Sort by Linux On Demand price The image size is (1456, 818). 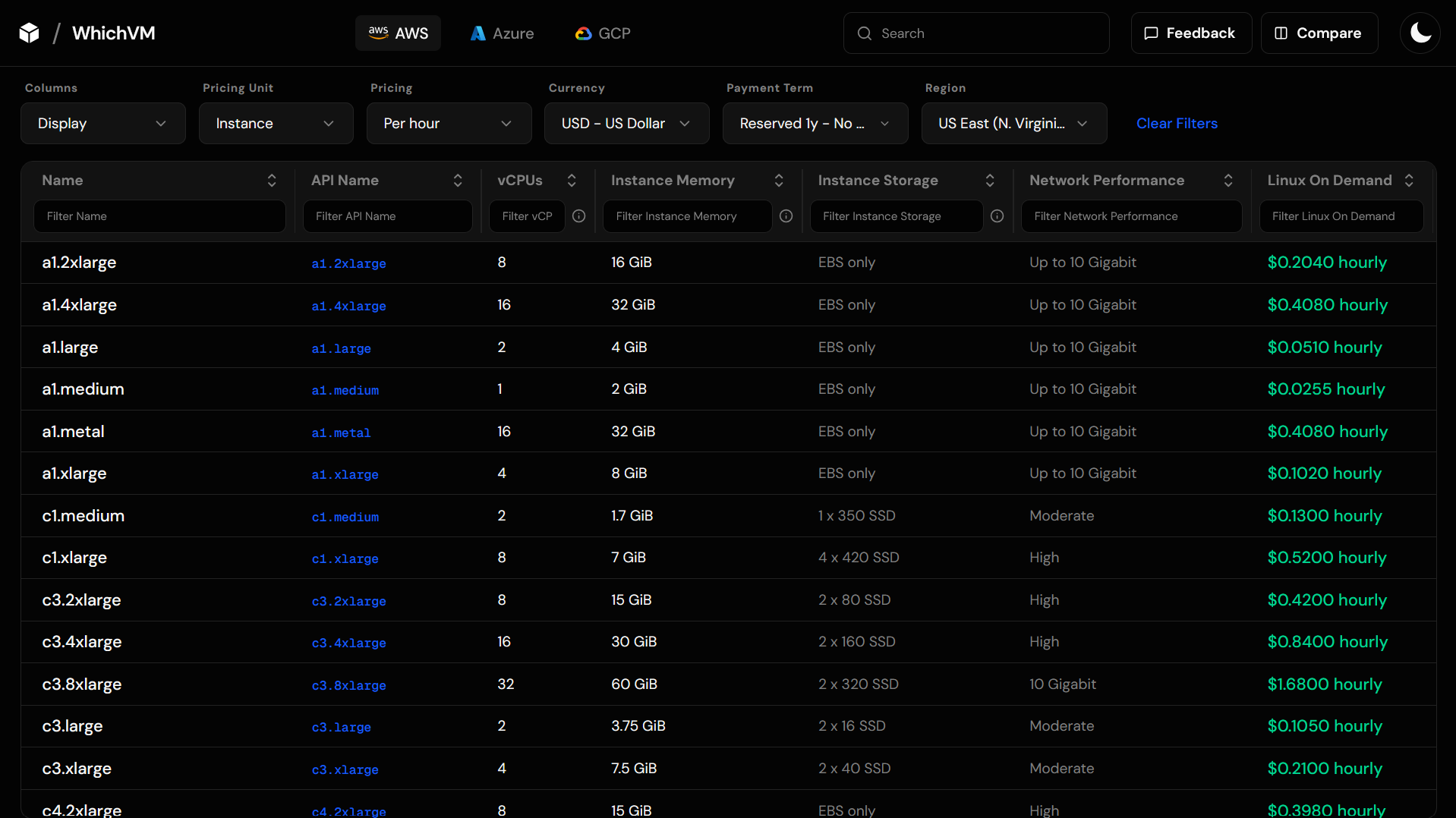click(x=1409, y=180)
